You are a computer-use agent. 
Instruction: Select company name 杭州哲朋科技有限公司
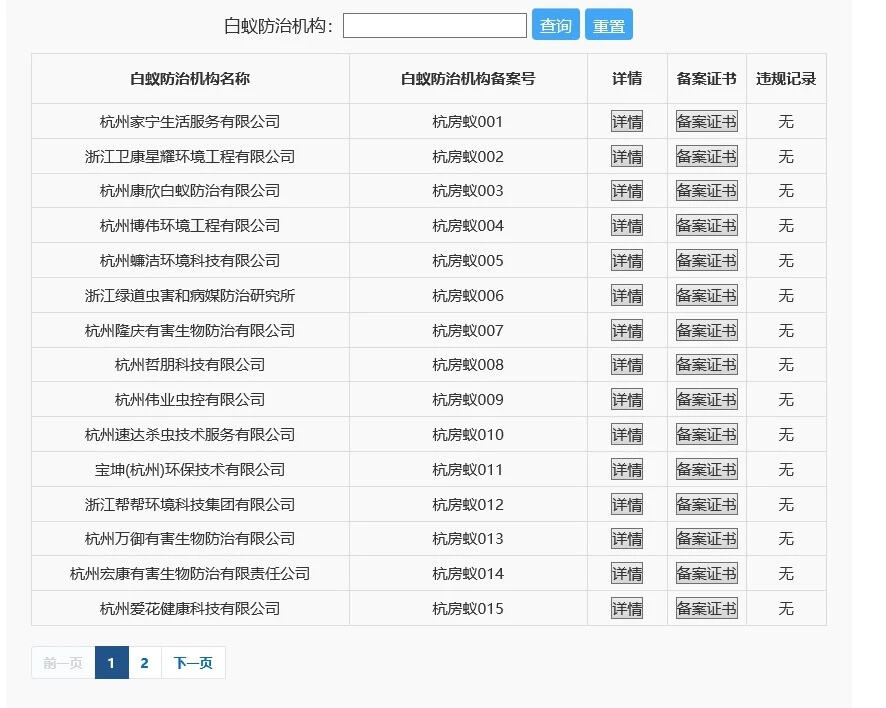(x=190, y=365)
